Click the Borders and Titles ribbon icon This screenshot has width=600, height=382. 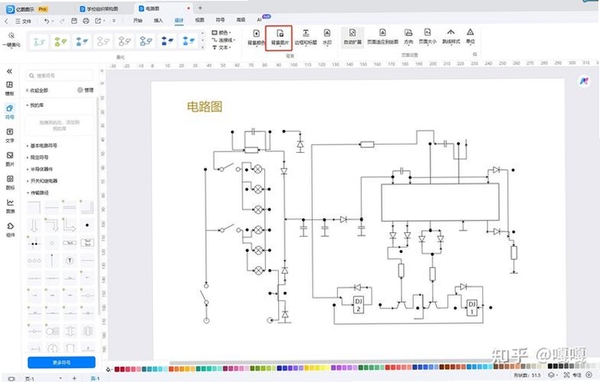(306, 33)
